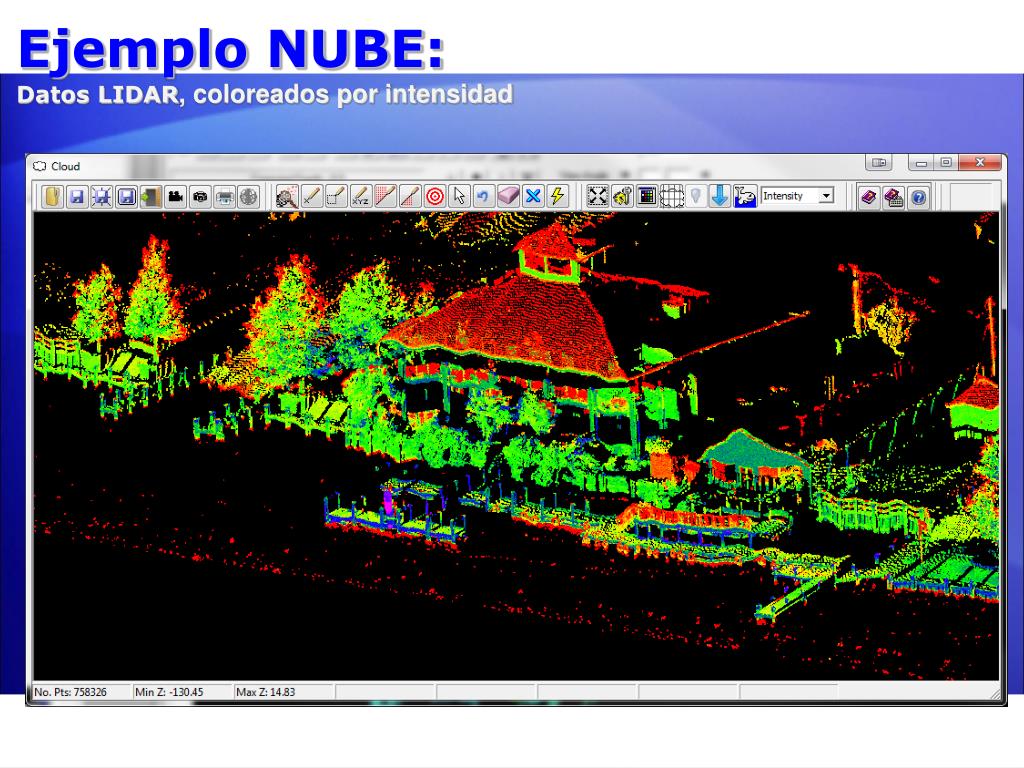Click the Cloud window title icon
1024x768 pixels.
click(40, 166)
